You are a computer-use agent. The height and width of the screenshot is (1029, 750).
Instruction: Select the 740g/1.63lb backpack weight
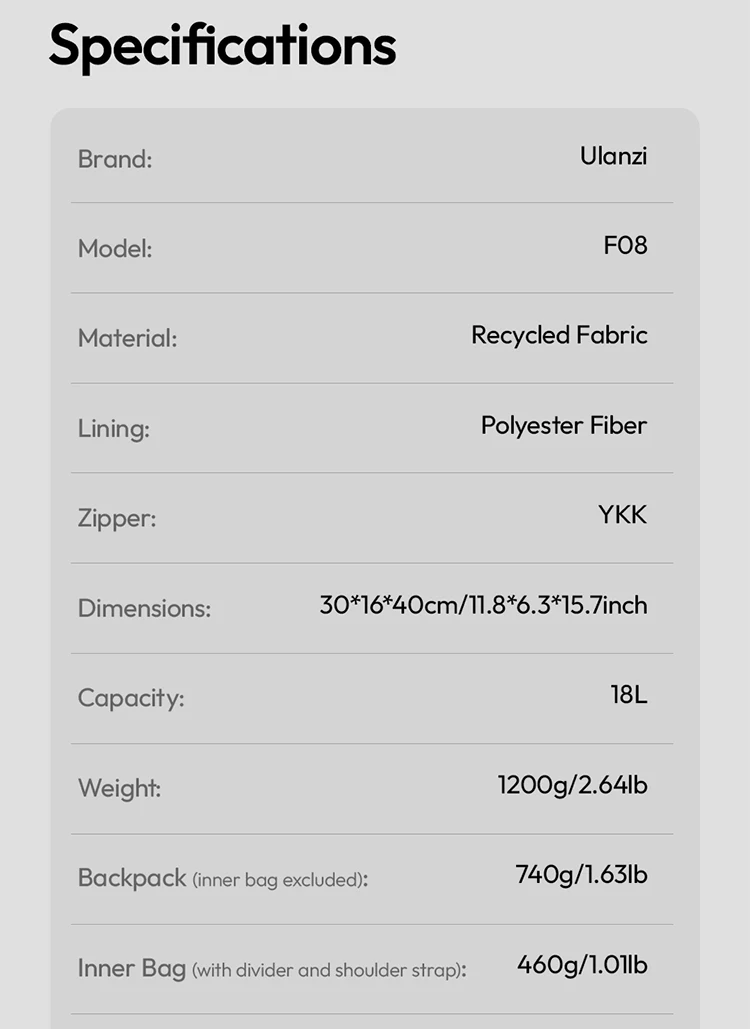click(x=581, y=875)
